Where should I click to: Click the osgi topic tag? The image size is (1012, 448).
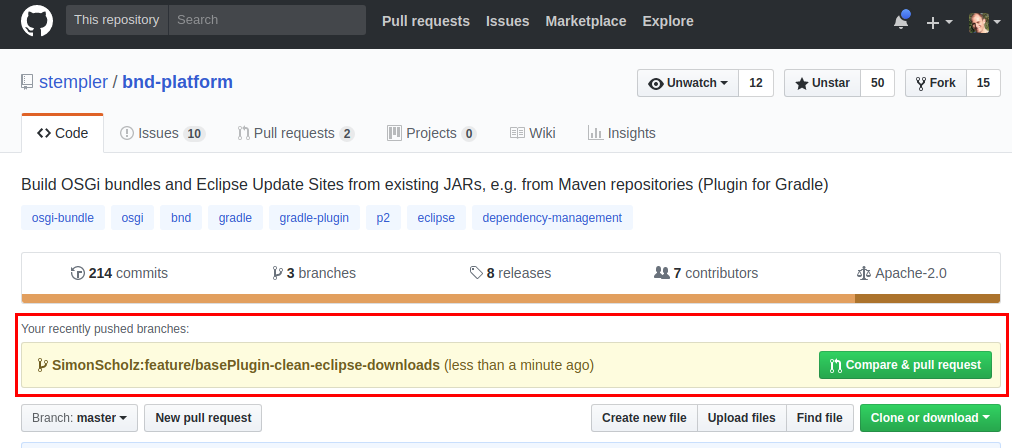(132, 218)
